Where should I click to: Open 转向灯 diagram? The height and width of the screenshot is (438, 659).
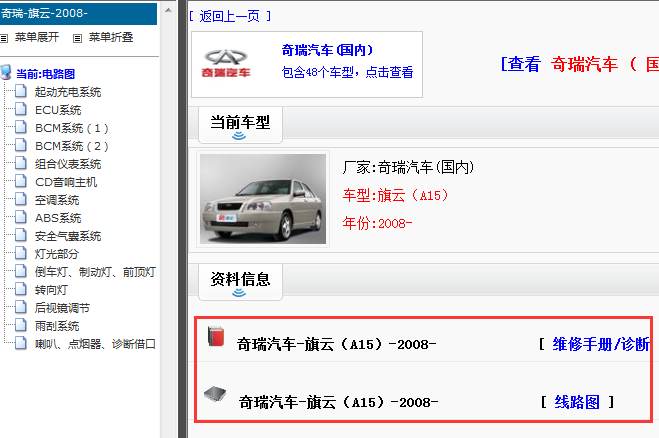(x=51, y=290)
